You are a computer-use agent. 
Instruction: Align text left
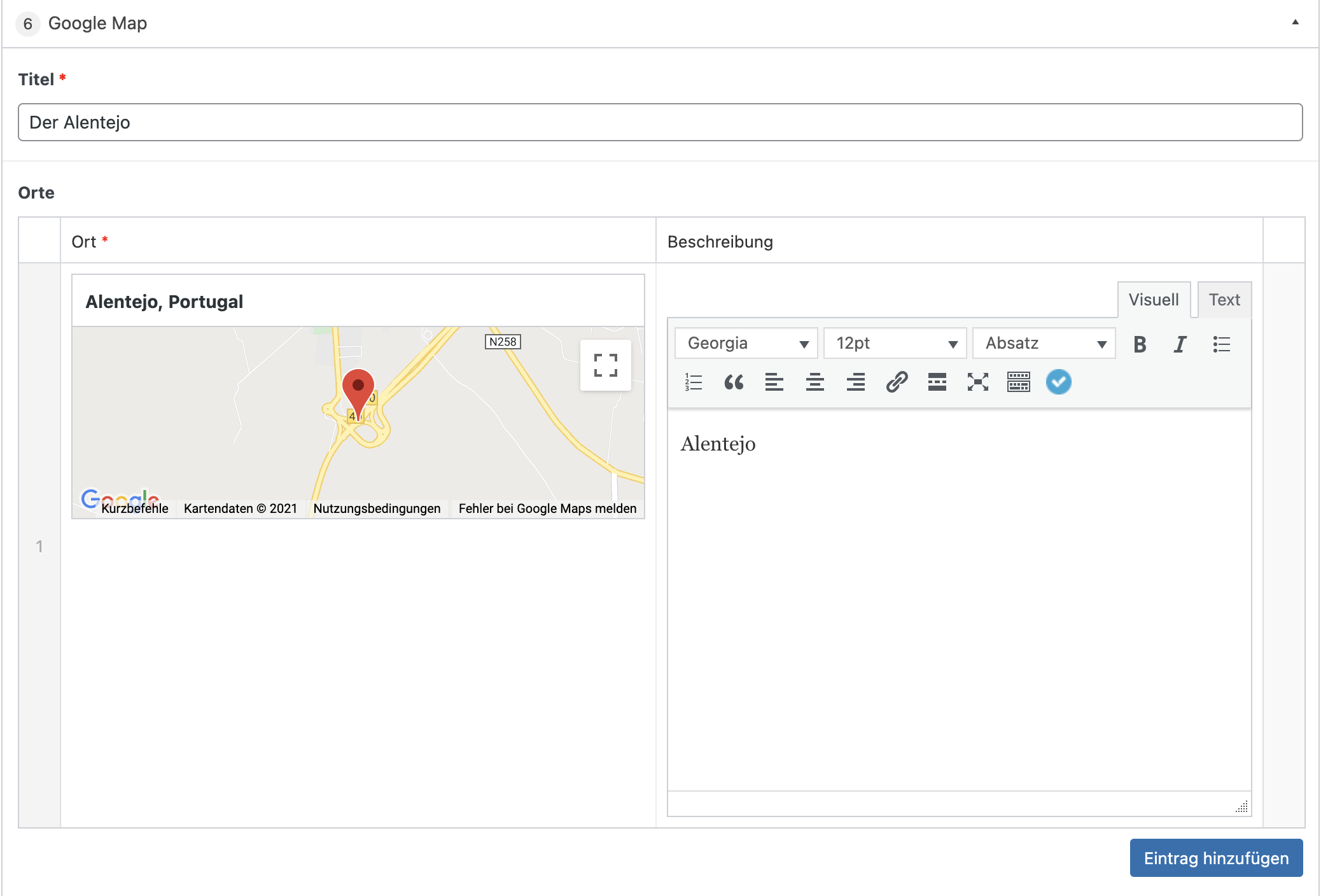pyautogui.click(x=774, y=382)
